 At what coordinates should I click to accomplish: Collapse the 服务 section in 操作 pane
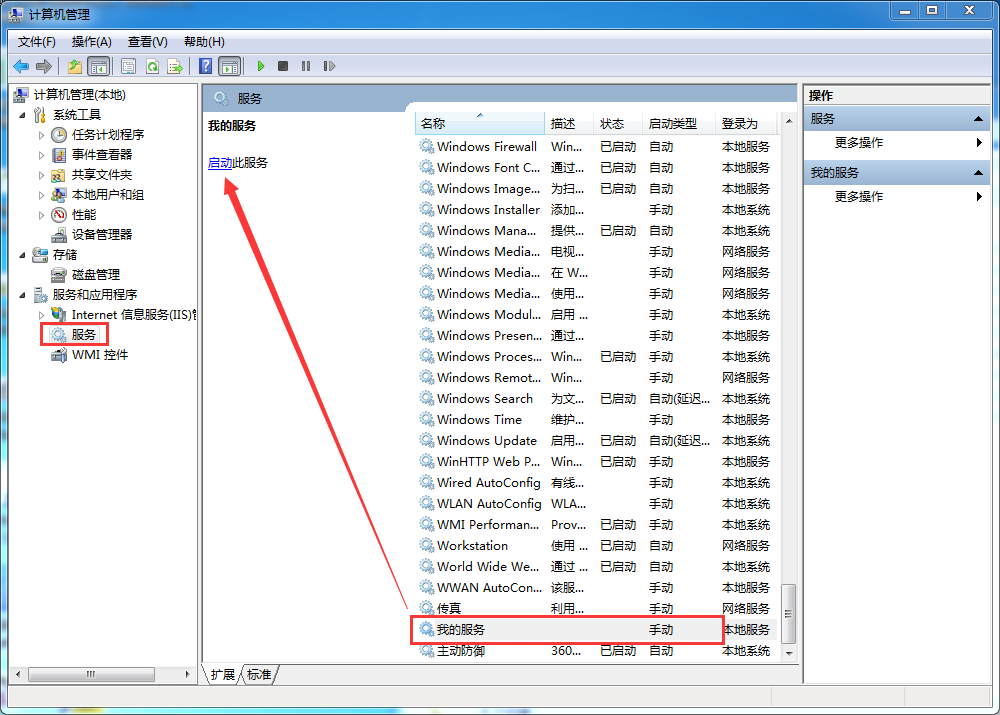click(x=978, y=119)
